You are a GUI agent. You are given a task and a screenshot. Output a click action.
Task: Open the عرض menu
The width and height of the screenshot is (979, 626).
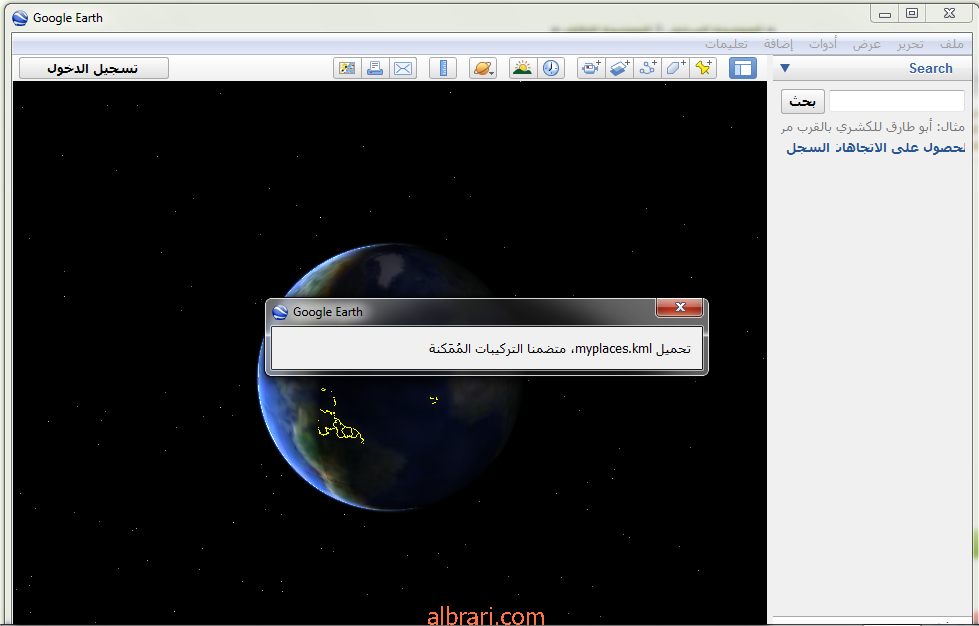click(867, 44)
